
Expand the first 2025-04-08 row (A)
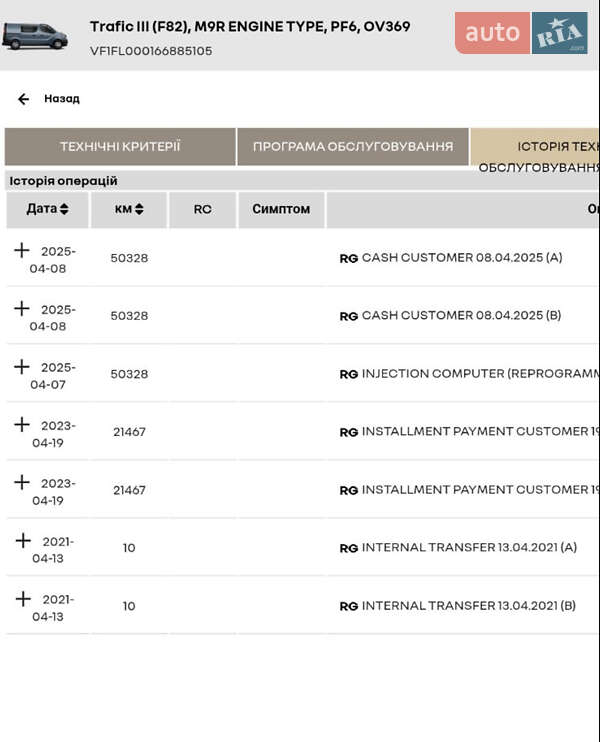point(22,250)
